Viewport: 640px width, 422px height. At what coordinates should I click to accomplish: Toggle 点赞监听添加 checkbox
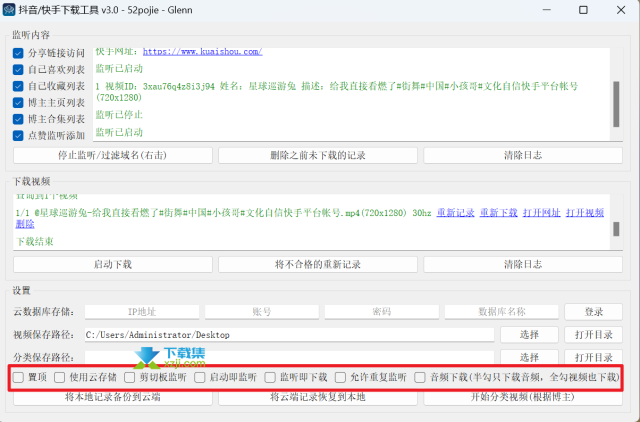pyautogui.click(x=18, y=135)
